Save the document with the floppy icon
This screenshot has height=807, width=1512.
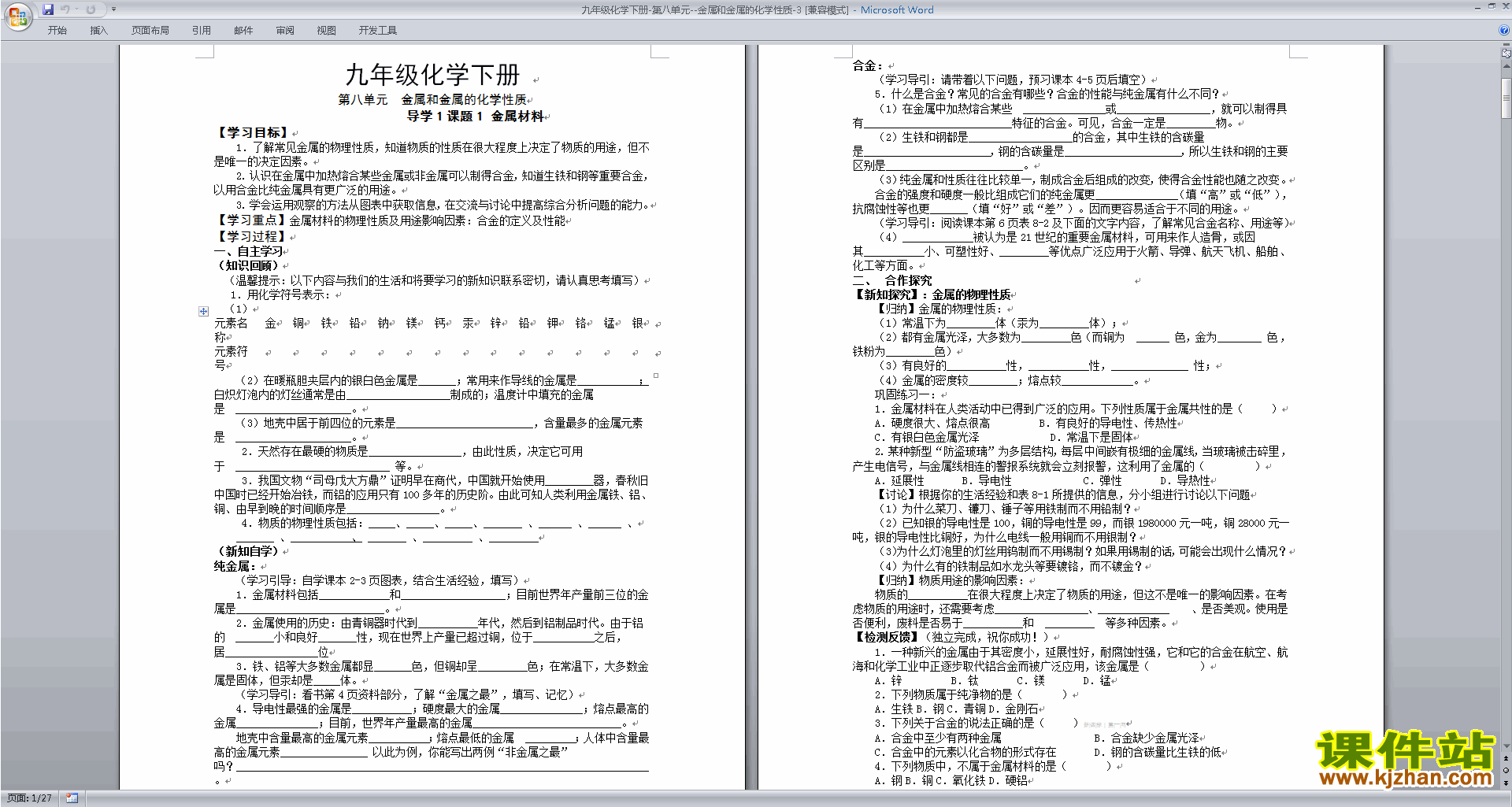(x=48, y=9)
